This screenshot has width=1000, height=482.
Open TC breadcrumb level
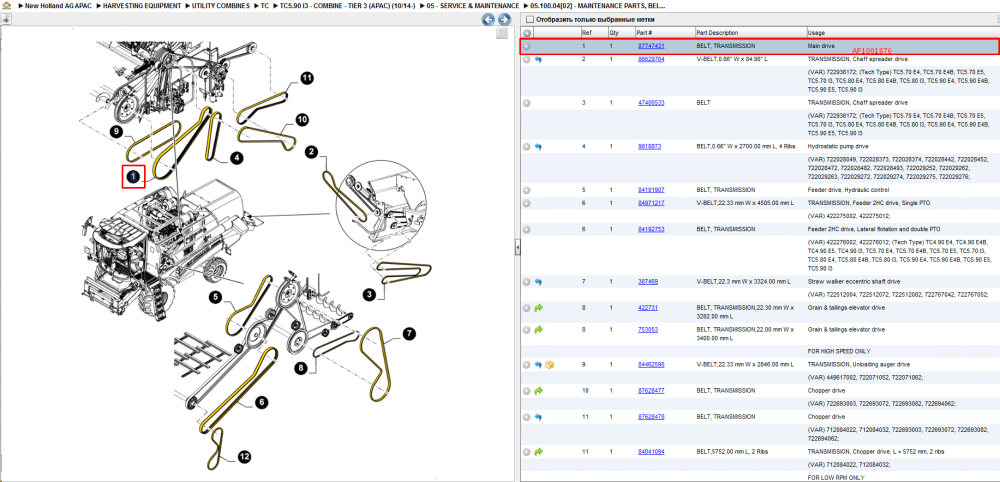click(264, 5)
